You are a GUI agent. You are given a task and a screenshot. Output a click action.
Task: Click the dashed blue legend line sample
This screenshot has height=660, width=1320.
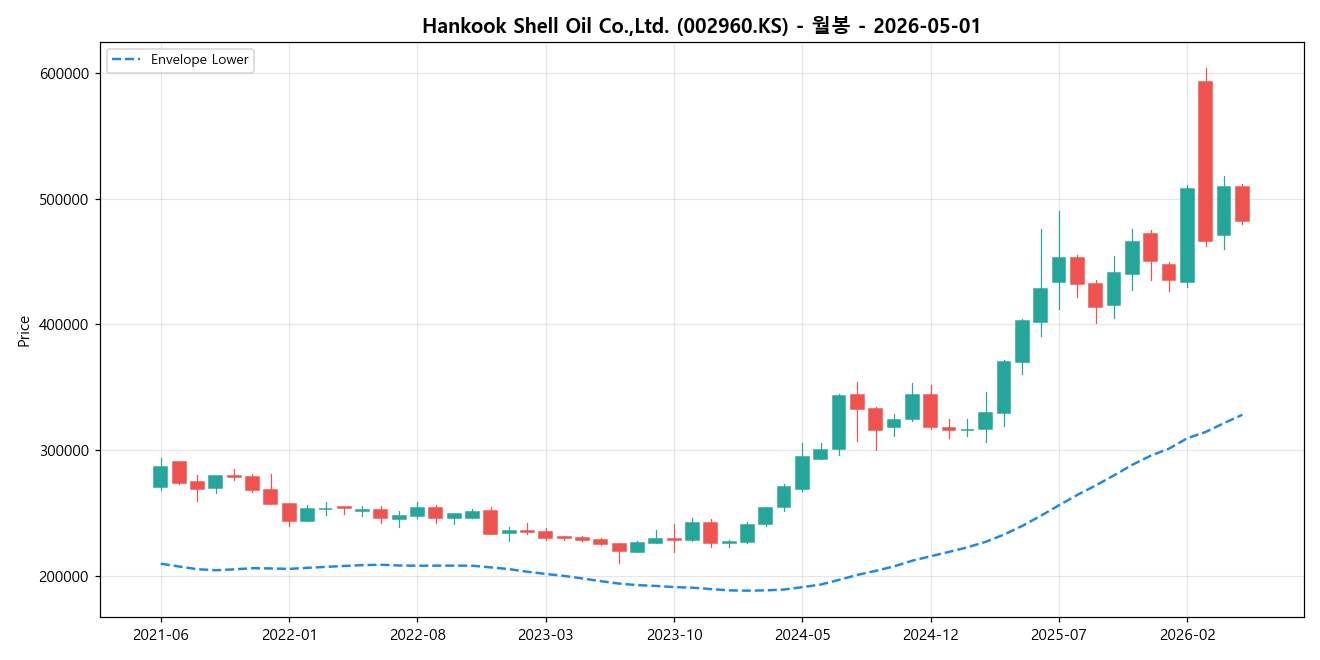pyautogui.click(x=126, y=60)
